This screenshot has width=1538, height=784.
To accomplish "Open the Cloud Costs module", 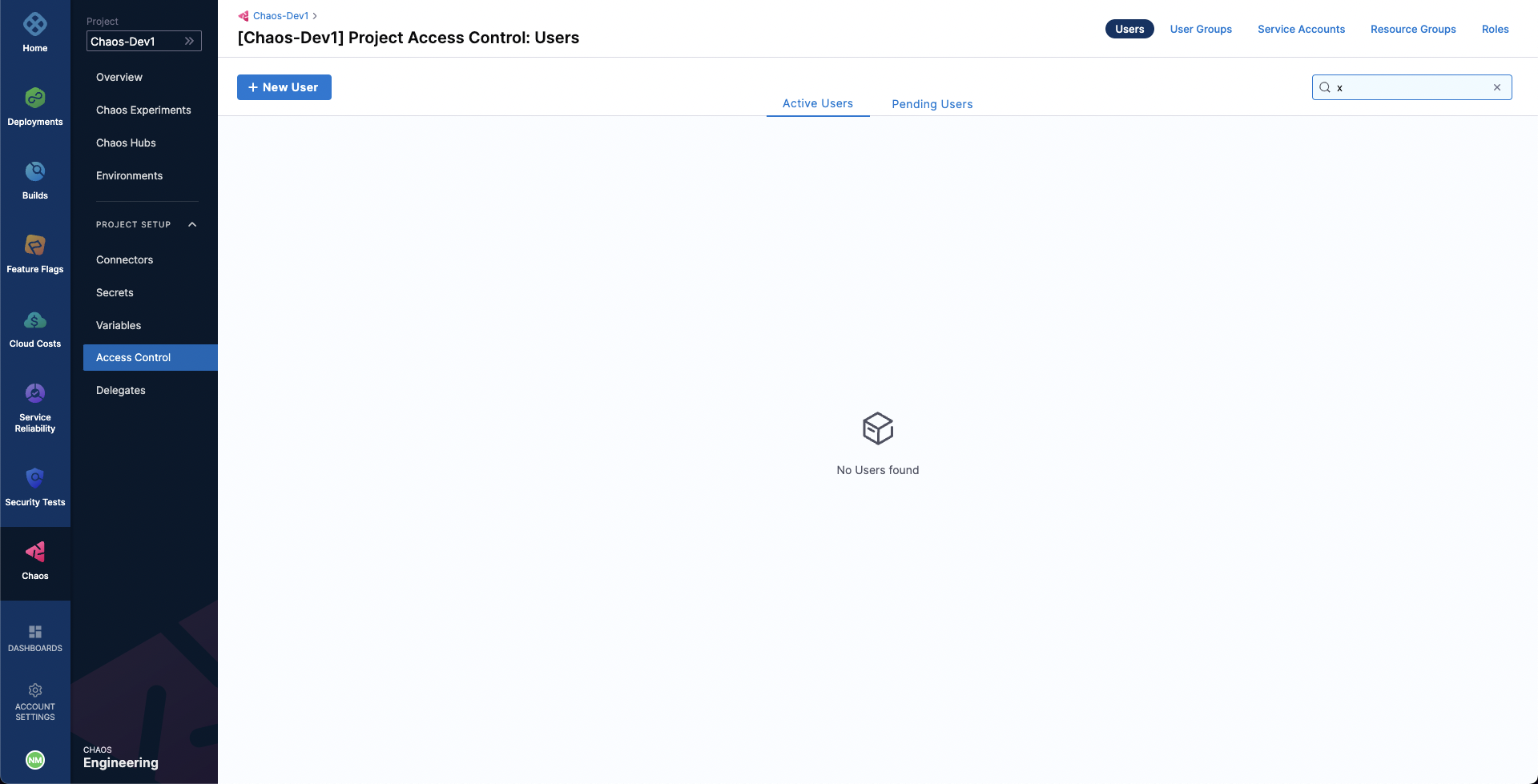I will [35, 329].
